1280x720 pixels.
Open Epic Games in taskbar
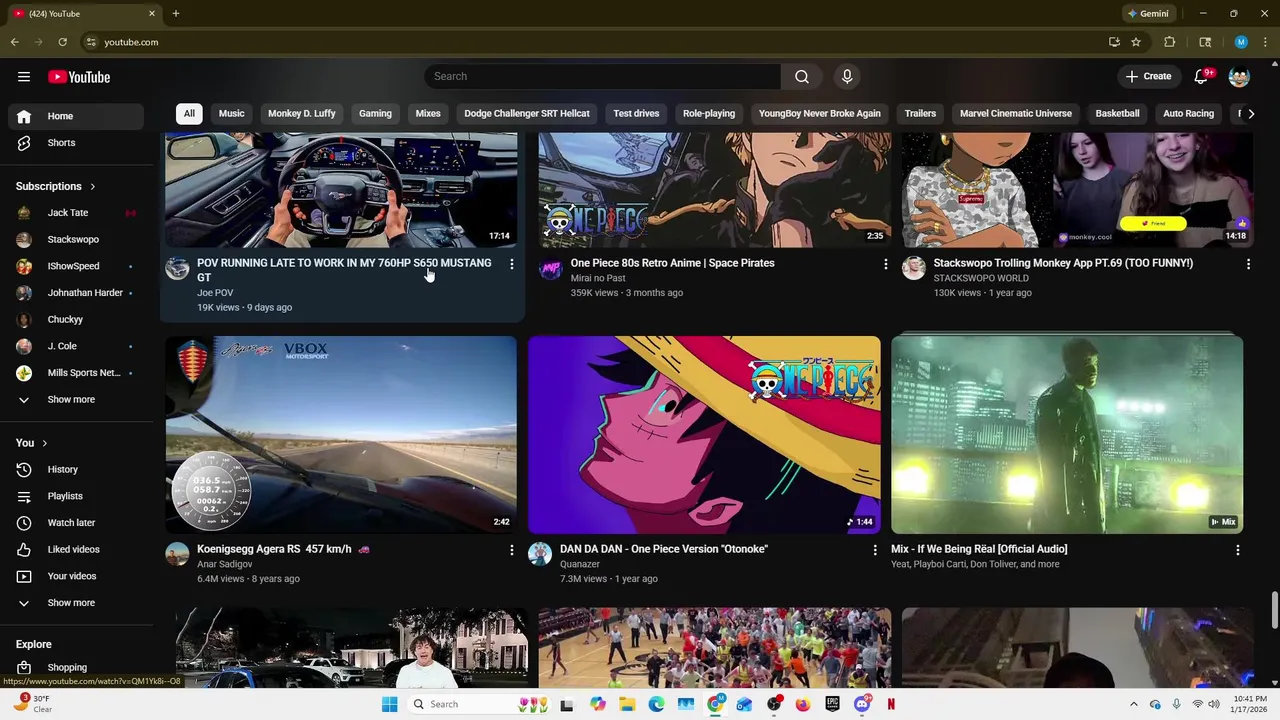click(x=832, y=704)
